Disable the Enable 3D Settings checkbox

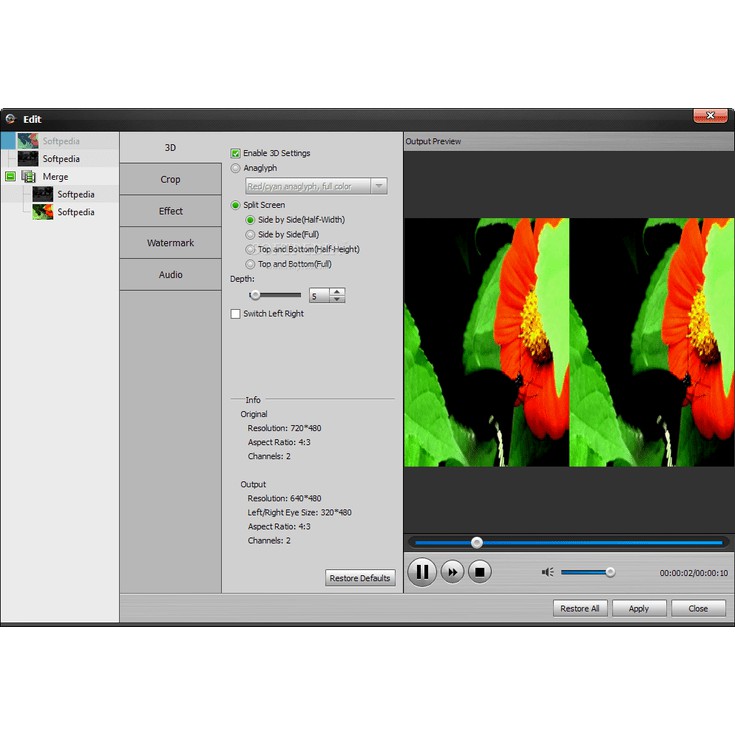pyautogui.click(x=236, y=153)
